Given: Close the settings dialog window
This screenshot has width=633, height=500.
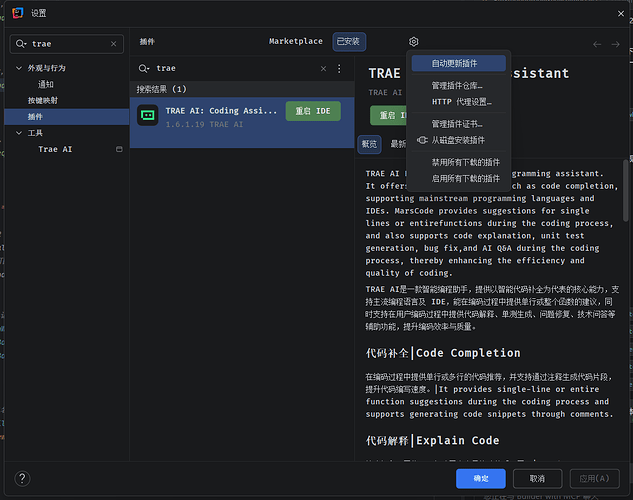Looking at the screenshot, I should point(621,14).
